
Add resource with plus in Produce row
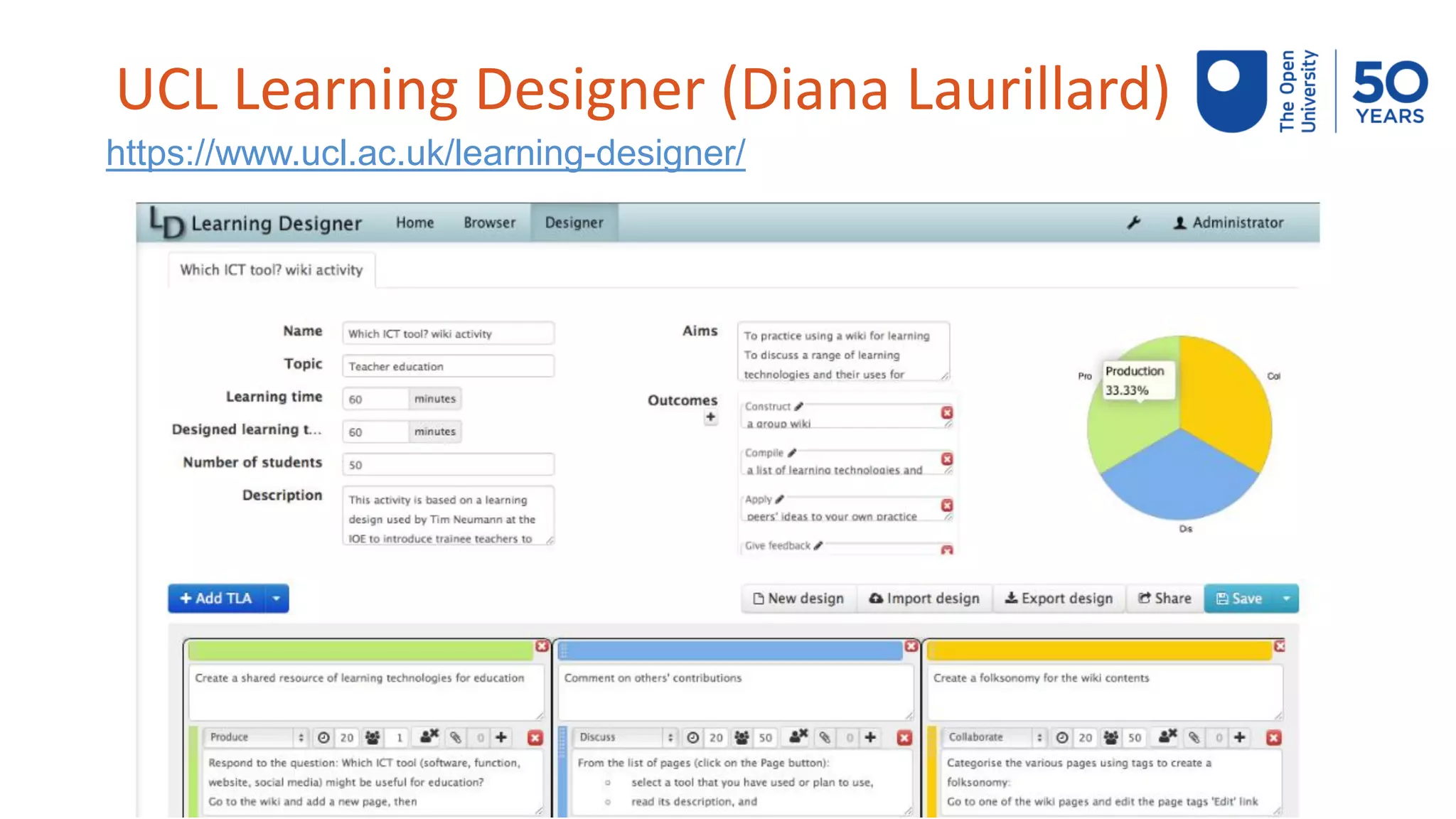501,737
